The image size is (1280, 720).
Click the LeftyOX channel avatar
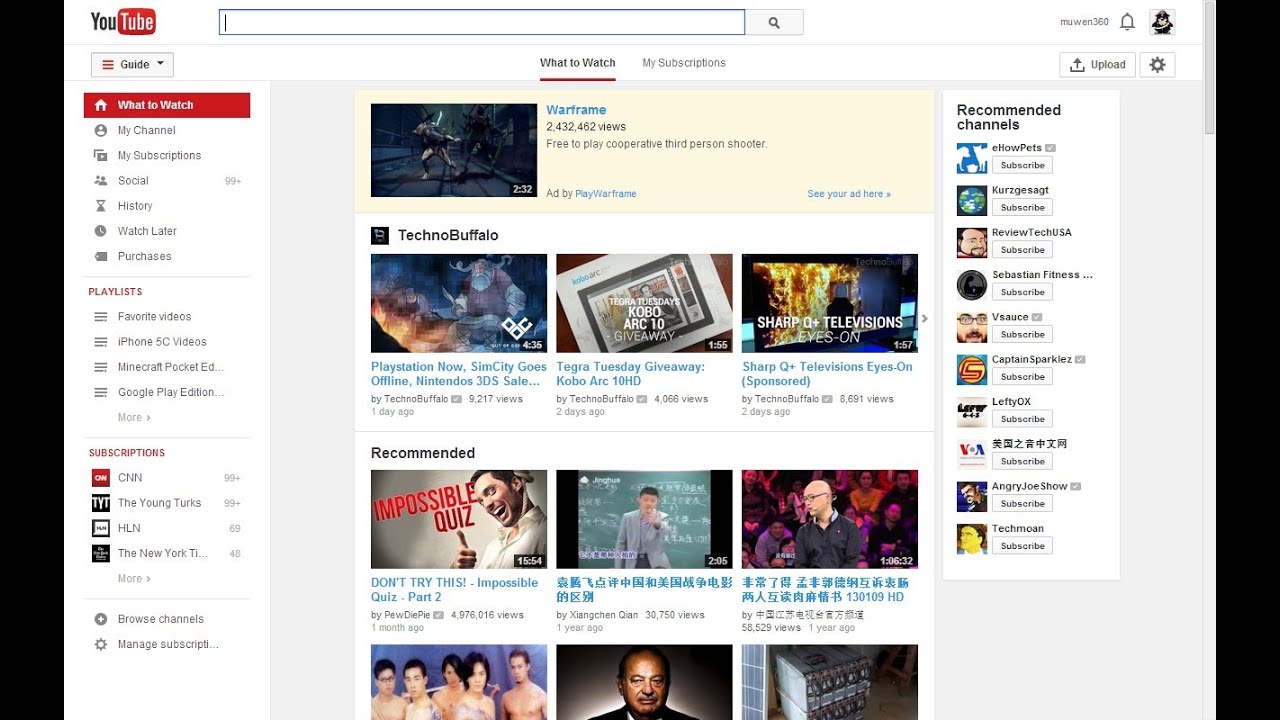click(x=972, y=412)
